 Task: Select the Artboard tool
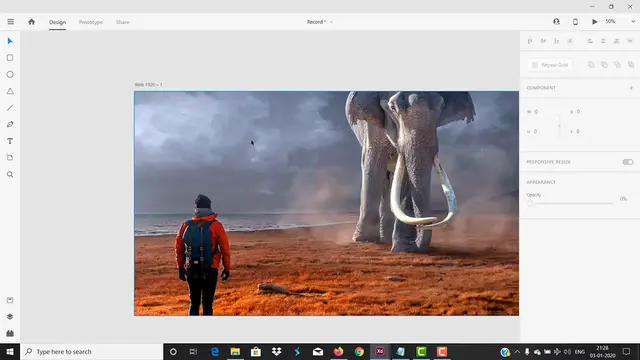point(10,158)
